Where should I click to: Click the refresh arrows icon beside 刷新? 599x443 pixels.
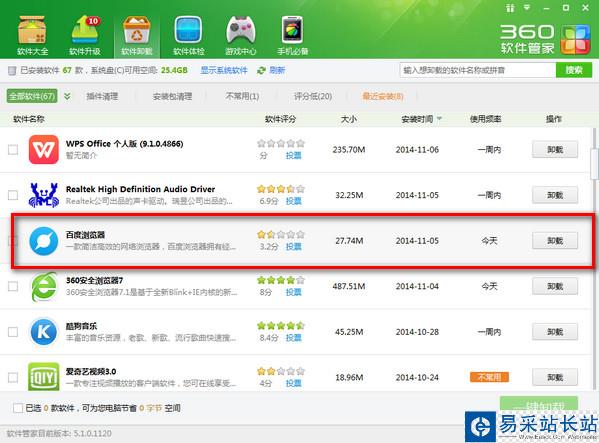[261, 71]
